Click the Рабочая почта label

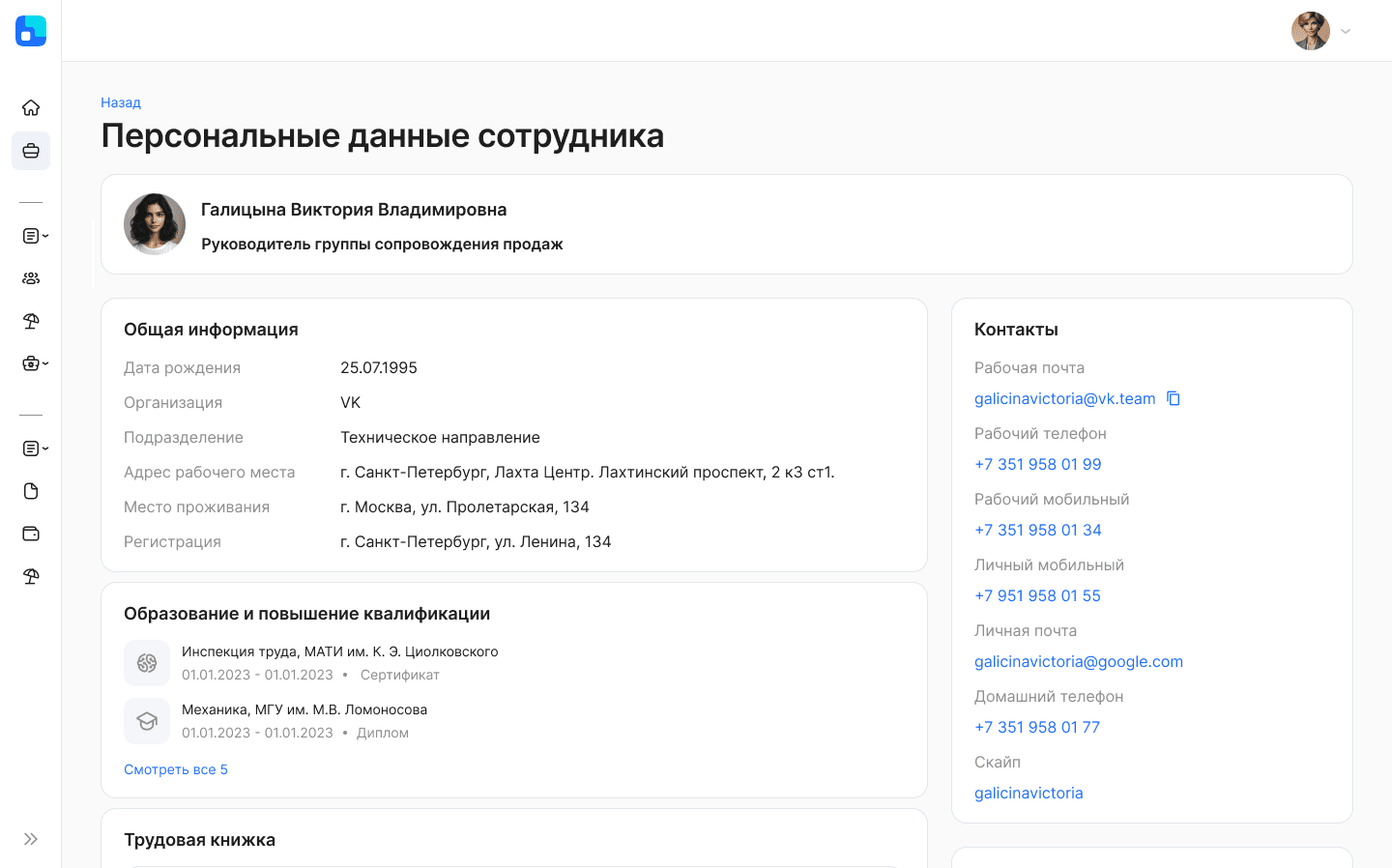pyautogui.click(x=1029, y=367)
